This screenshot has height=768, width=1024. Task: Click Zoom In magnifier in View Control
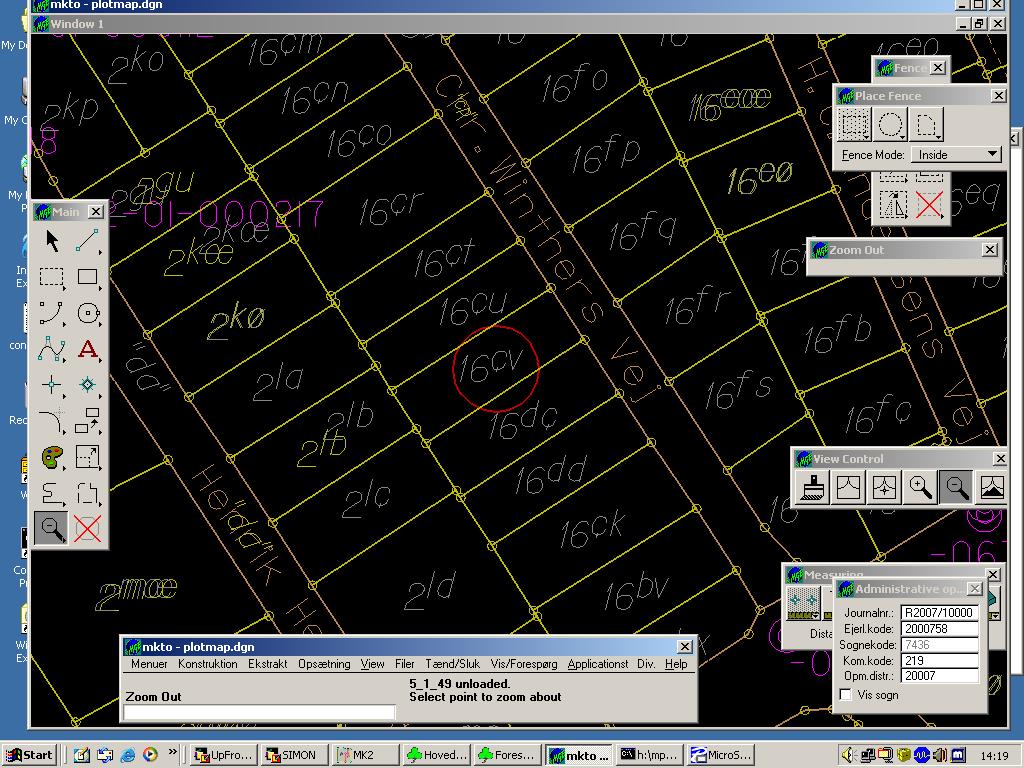tap(920, 487)
